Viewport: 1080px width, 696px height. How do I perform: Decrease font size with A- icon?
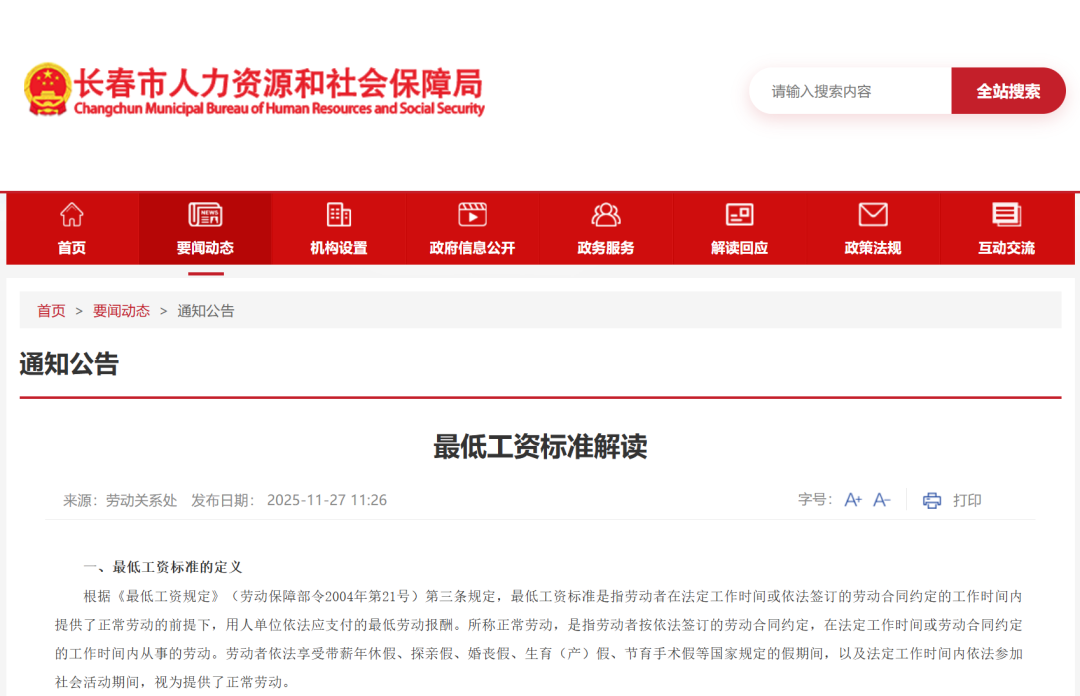882,500
